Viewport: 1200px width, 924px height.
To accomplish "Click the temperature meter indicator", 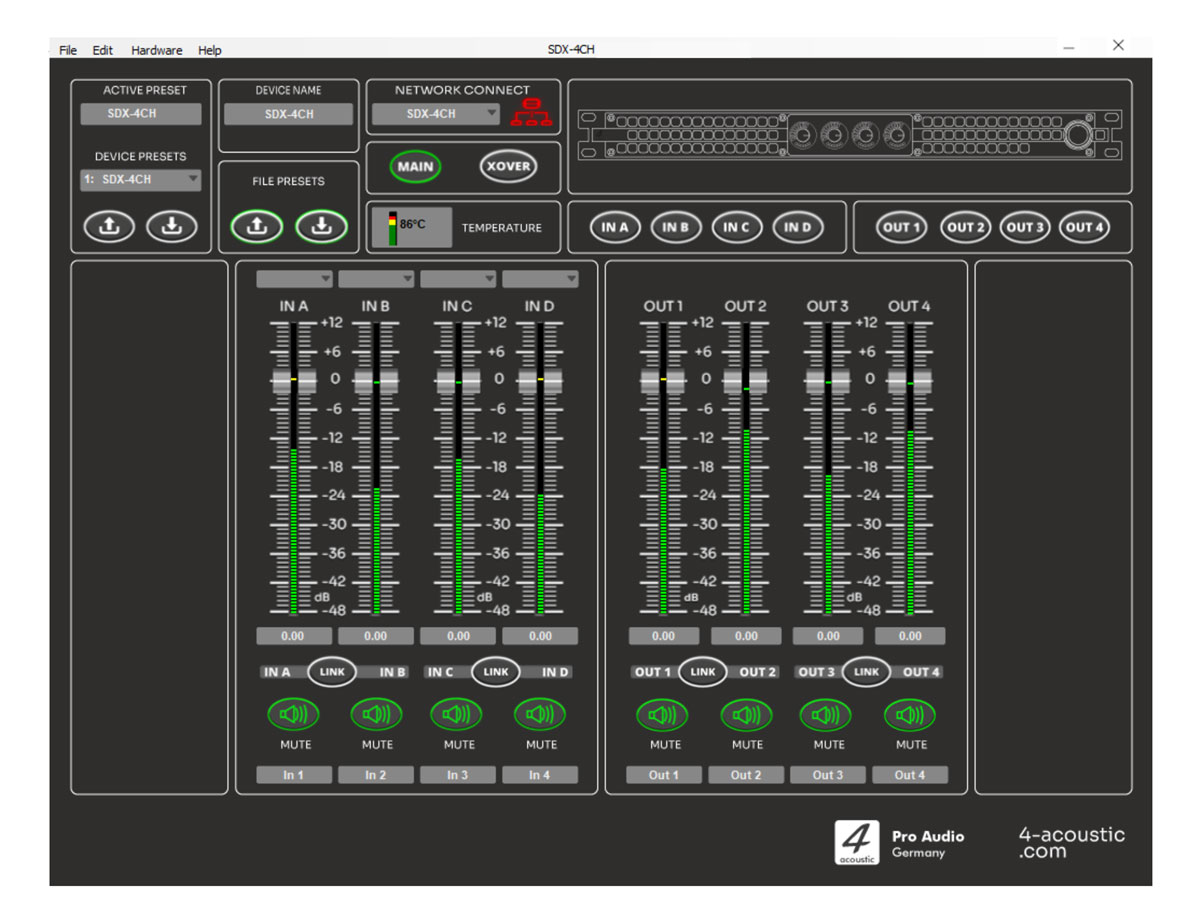I will [393, 227].
